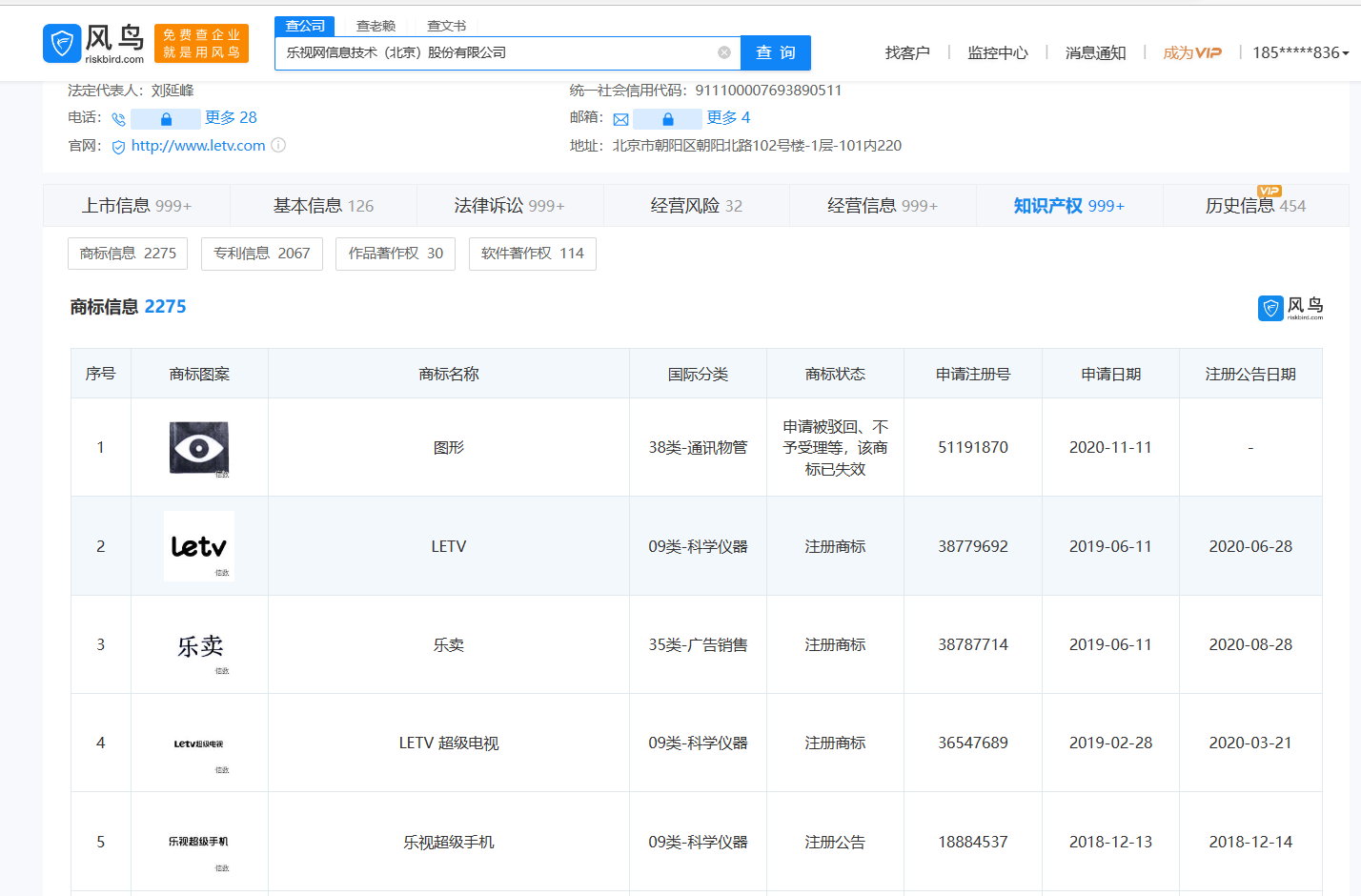Switch to 经营风险 tab
Viewport: 1361px width, 896px height.
click(696, 206)
